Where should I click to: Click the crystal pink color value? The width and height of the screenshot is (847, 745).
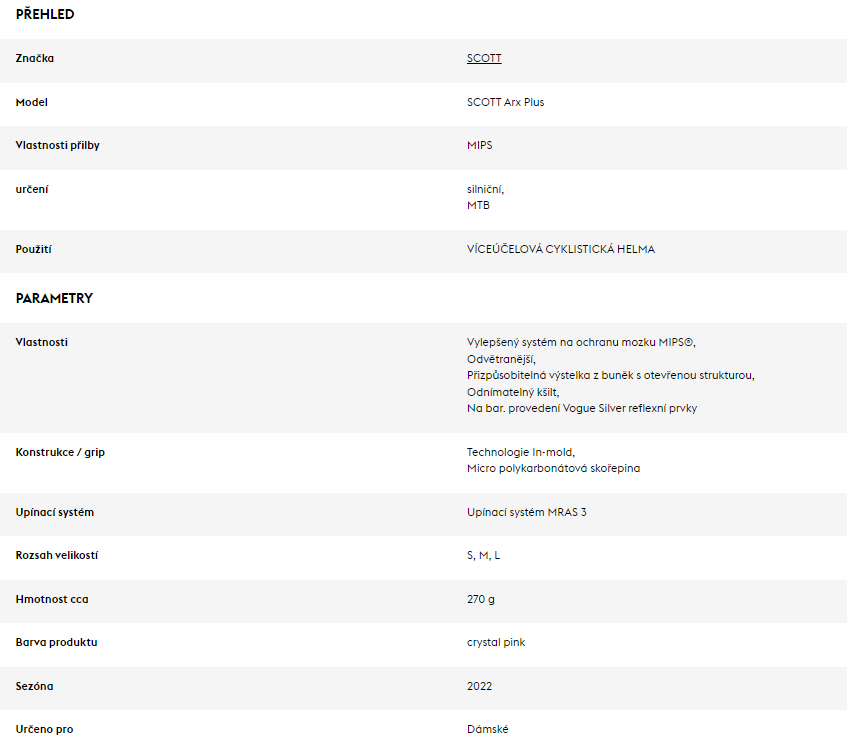tap(496, 642)
